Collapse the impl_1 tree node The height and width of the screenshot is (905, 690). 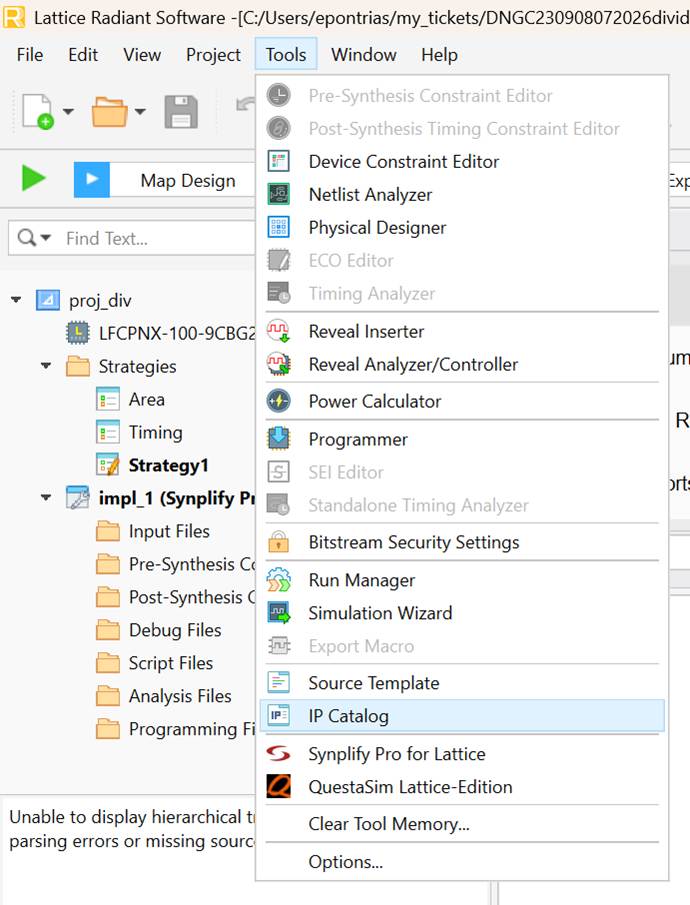pos(46,497)
